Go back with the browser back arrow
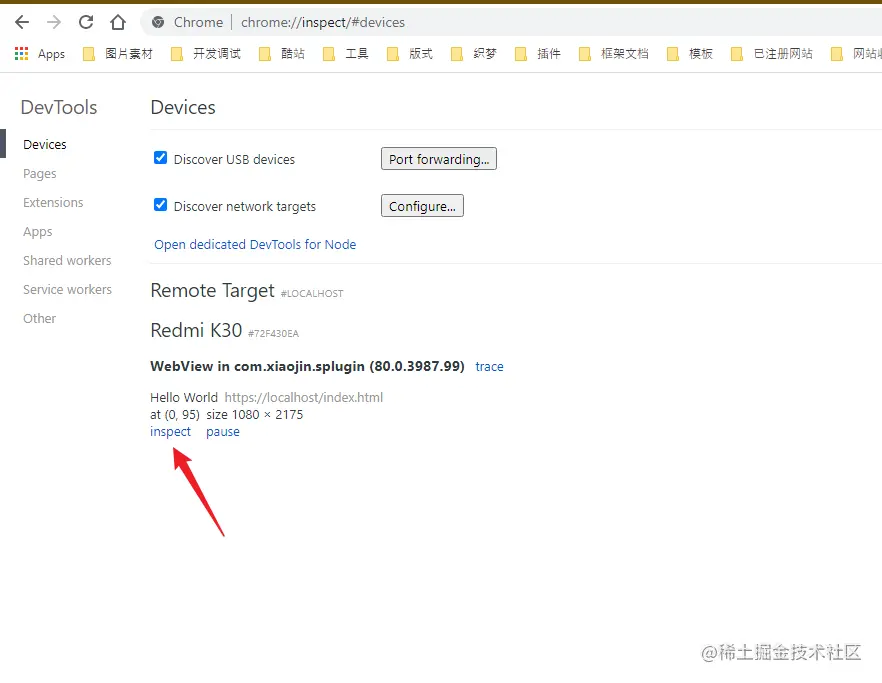Viewport: 882px width, 683px height. pyautogui.click(x=22, y=23)
